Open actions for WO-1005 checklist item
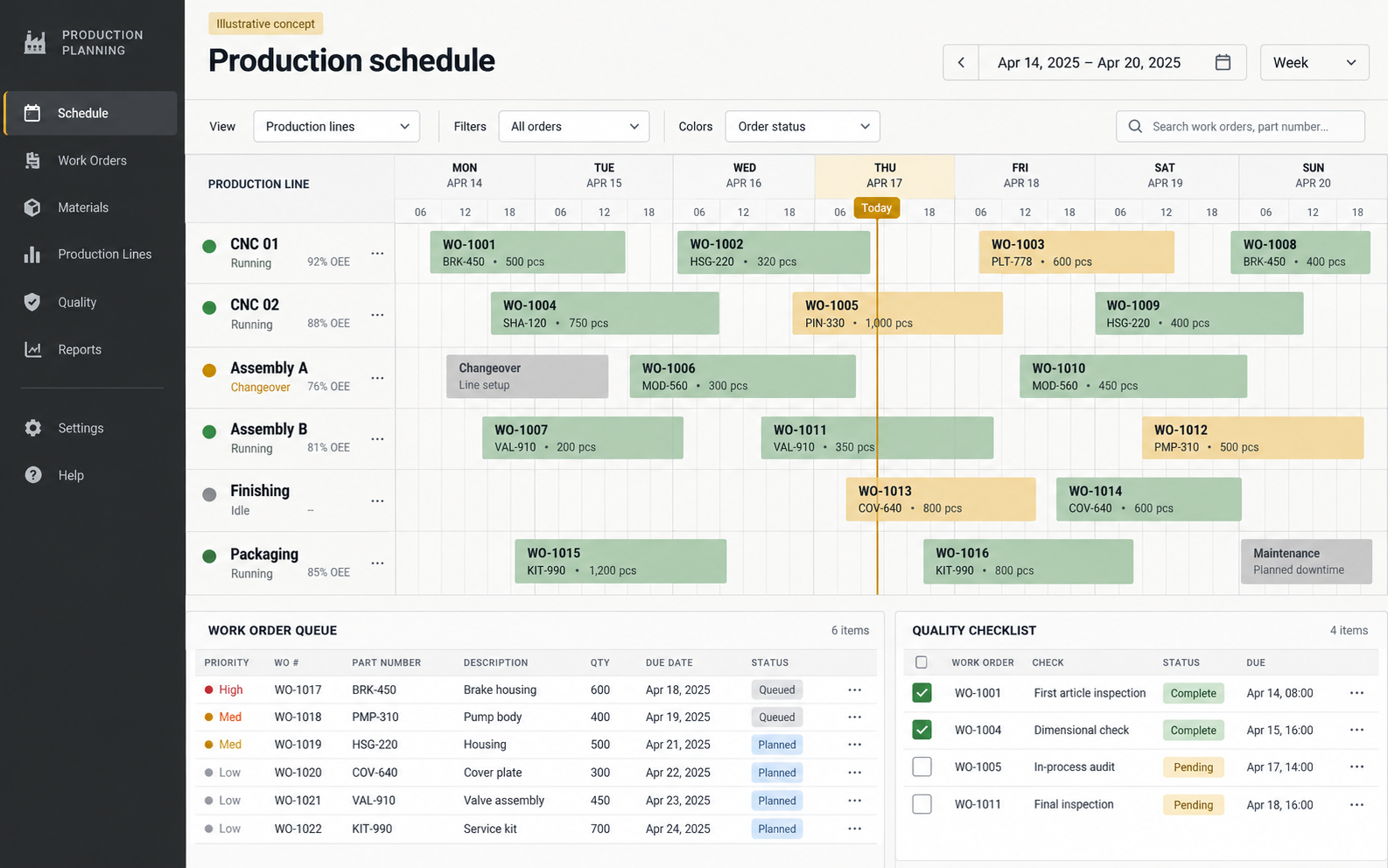The height and width of the screenshot is (868, 1388). pos(1356,766)
